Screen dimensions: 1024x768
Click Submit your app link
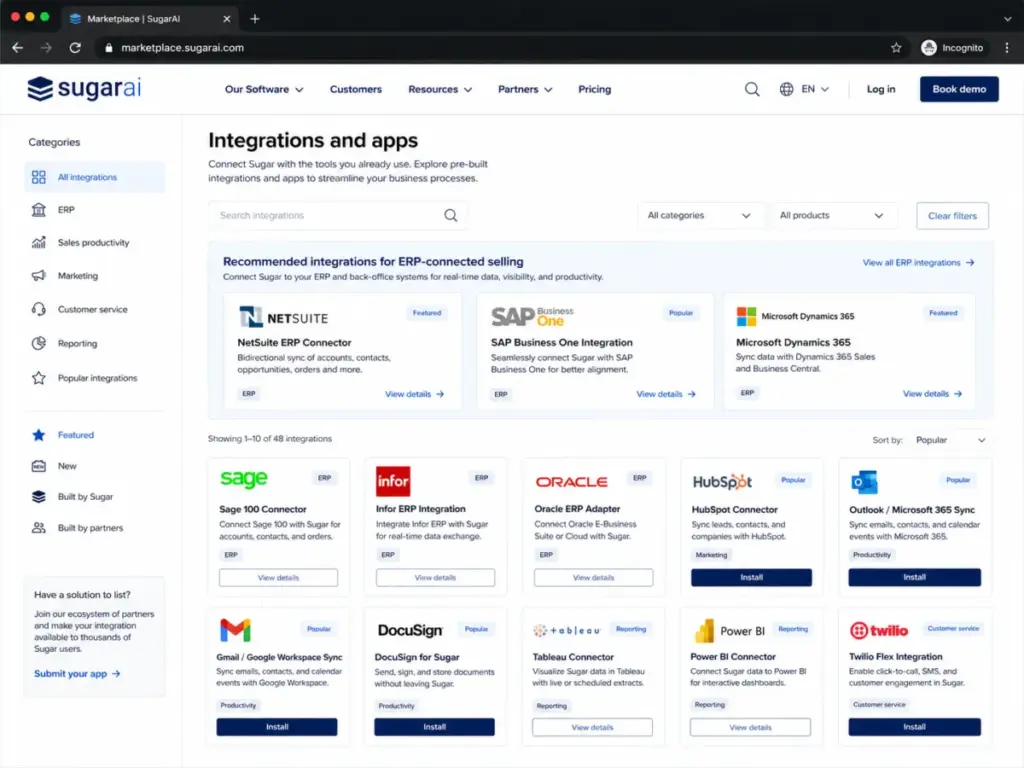(77, 673)
